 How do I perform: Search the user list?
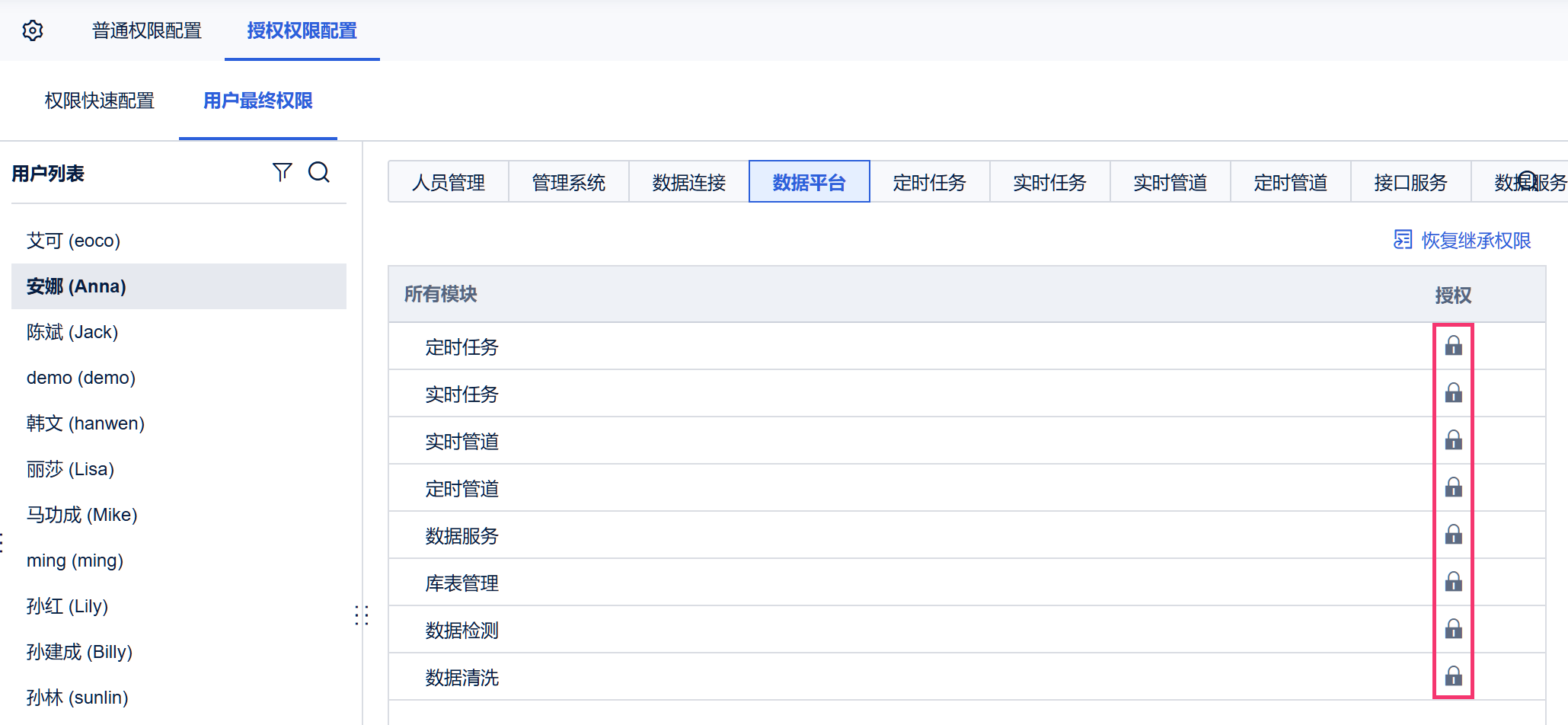coord(319,172)
